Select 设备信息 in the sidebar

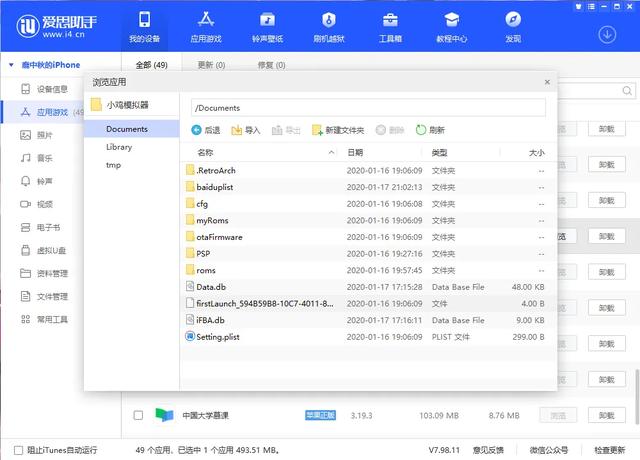[x=44, y=89]
